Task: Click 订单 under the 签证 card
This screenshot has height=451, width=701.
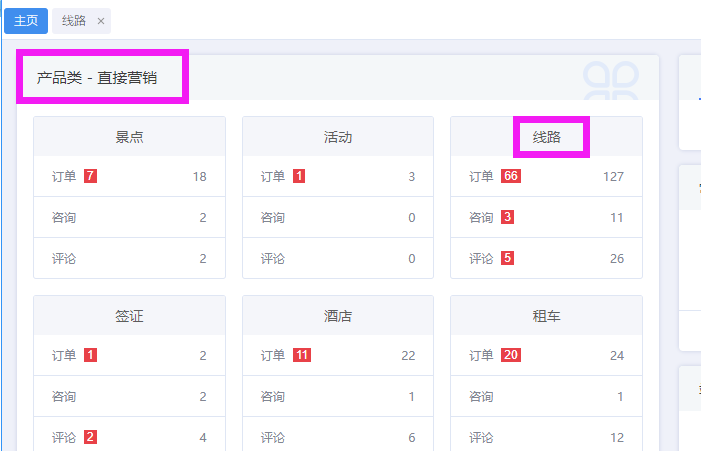Action: click(64, 355)
